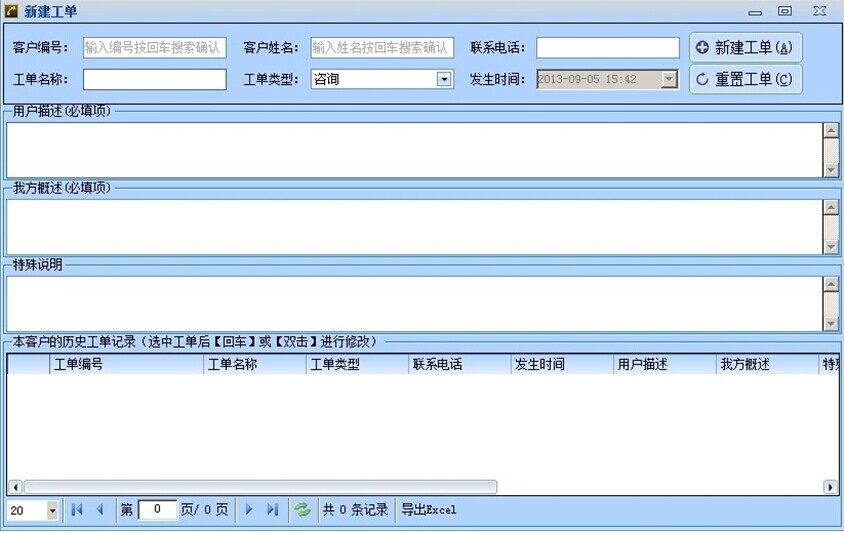Go to next page of records
This screenshot has height=533, width=844.
click(249, 510)
